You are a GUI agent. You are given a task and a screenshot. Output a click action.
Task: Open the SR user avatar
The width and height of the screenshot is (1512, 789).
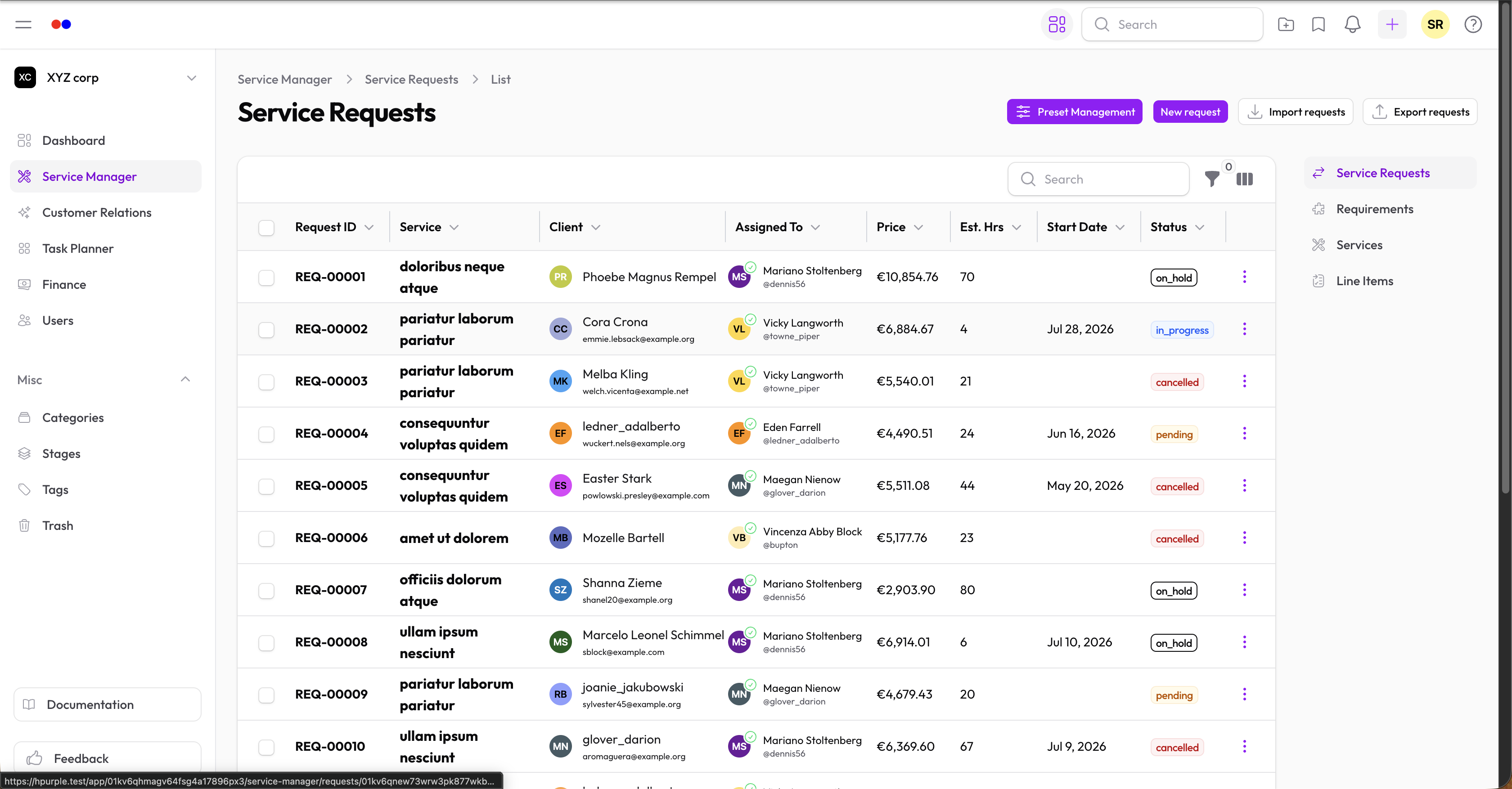pos(1435,24)
